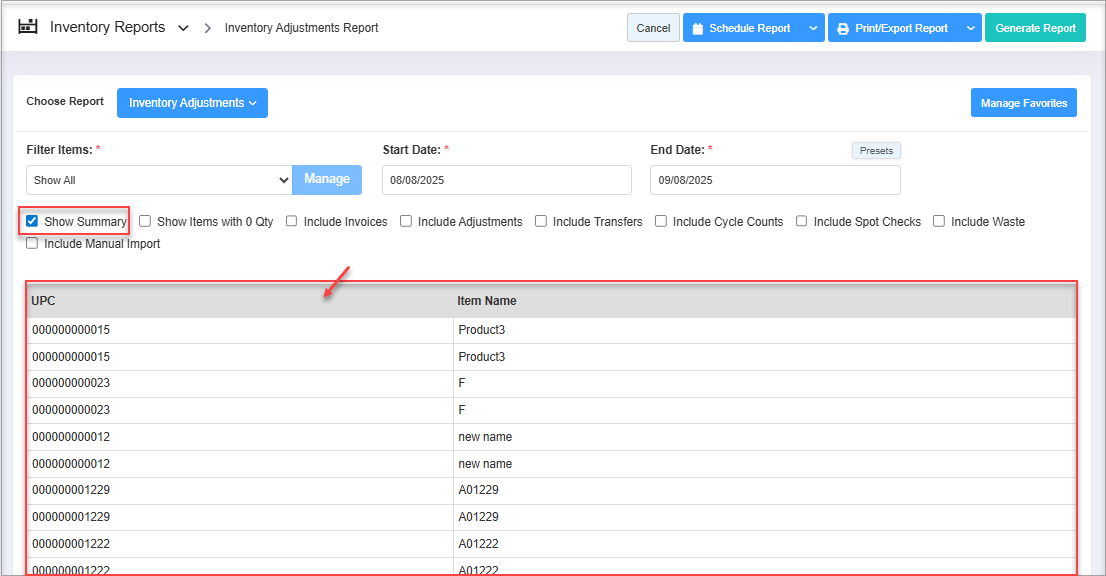Screen dimensions: 1106x576
Task: Click the Presets button near End Date
Action: point(876,150)
